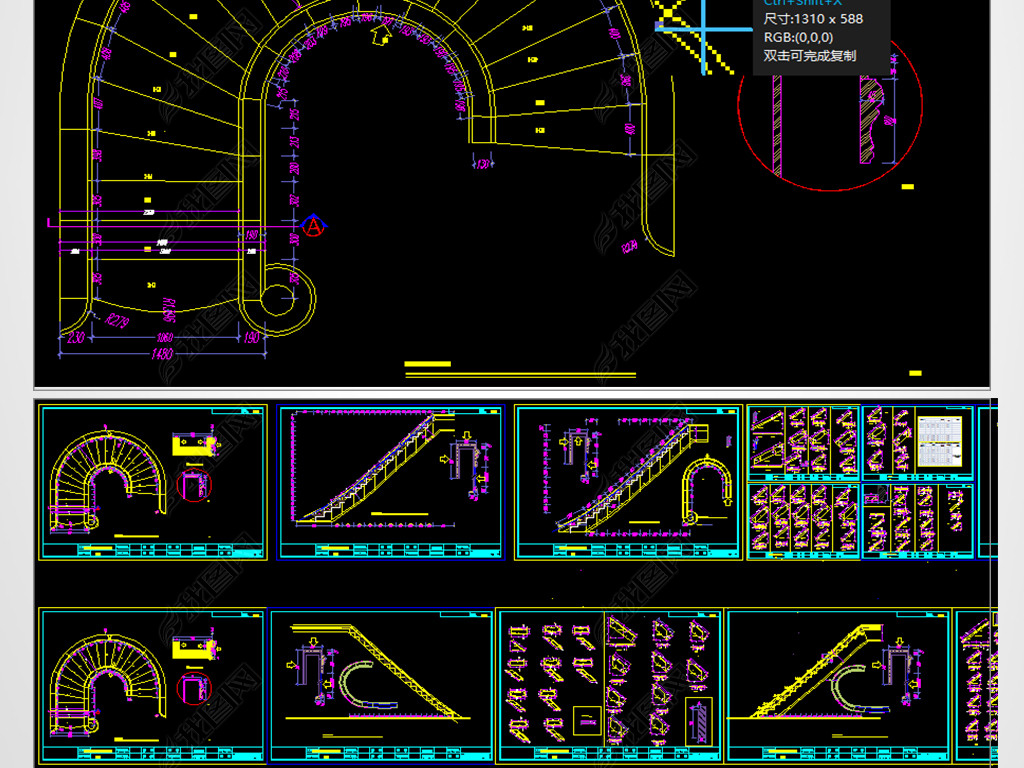Open the bottom-left spiral stair plan sheet

153,686
